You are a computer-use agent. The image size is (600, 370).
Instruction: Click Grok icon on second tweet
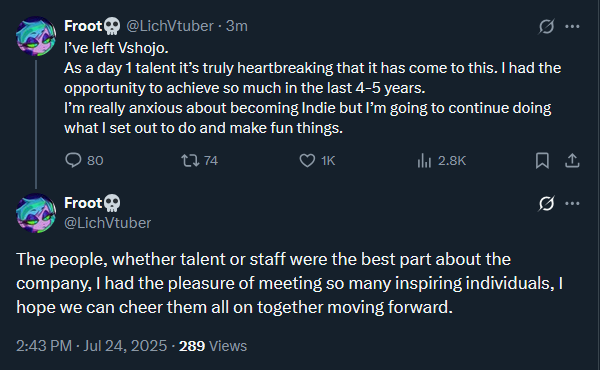pos(546,203)
